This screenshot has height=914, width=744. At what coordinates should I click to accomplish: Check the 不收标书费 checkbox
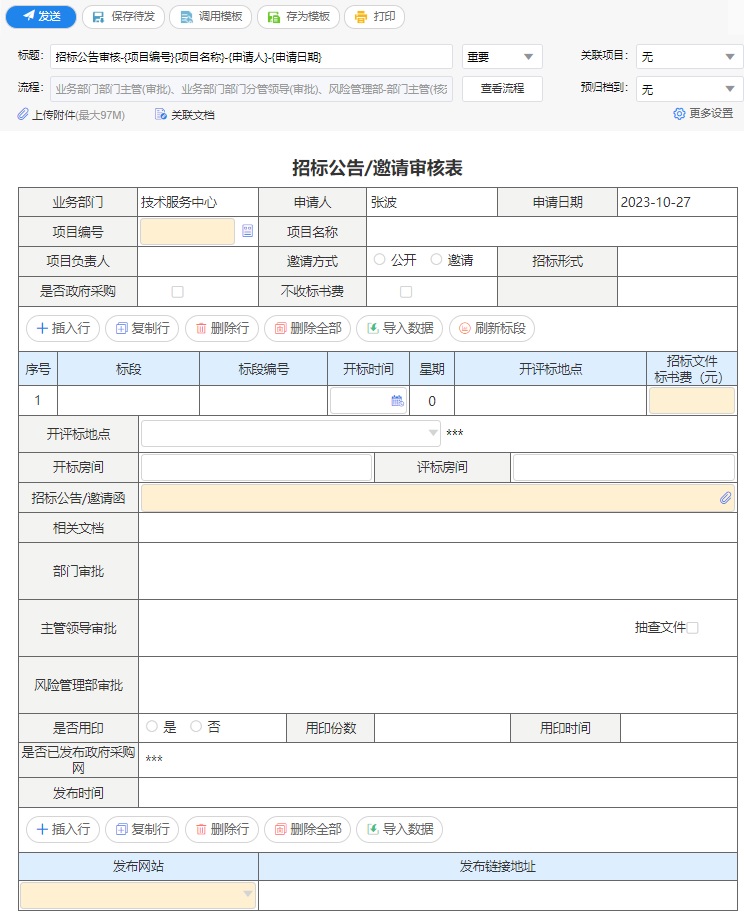tap(406, 291)
